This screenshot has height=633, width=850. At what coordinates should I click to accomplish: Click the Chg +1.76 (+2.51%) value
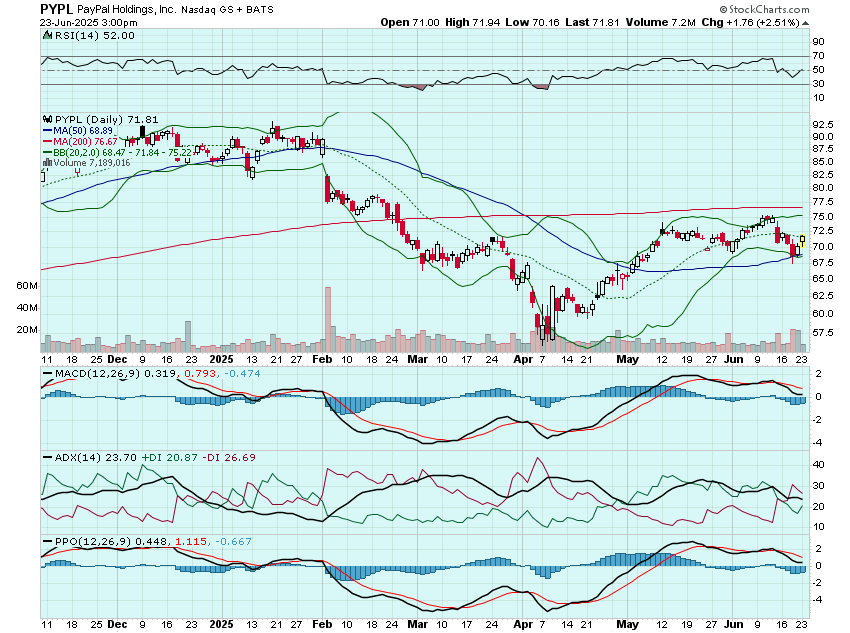coord(750,22)
